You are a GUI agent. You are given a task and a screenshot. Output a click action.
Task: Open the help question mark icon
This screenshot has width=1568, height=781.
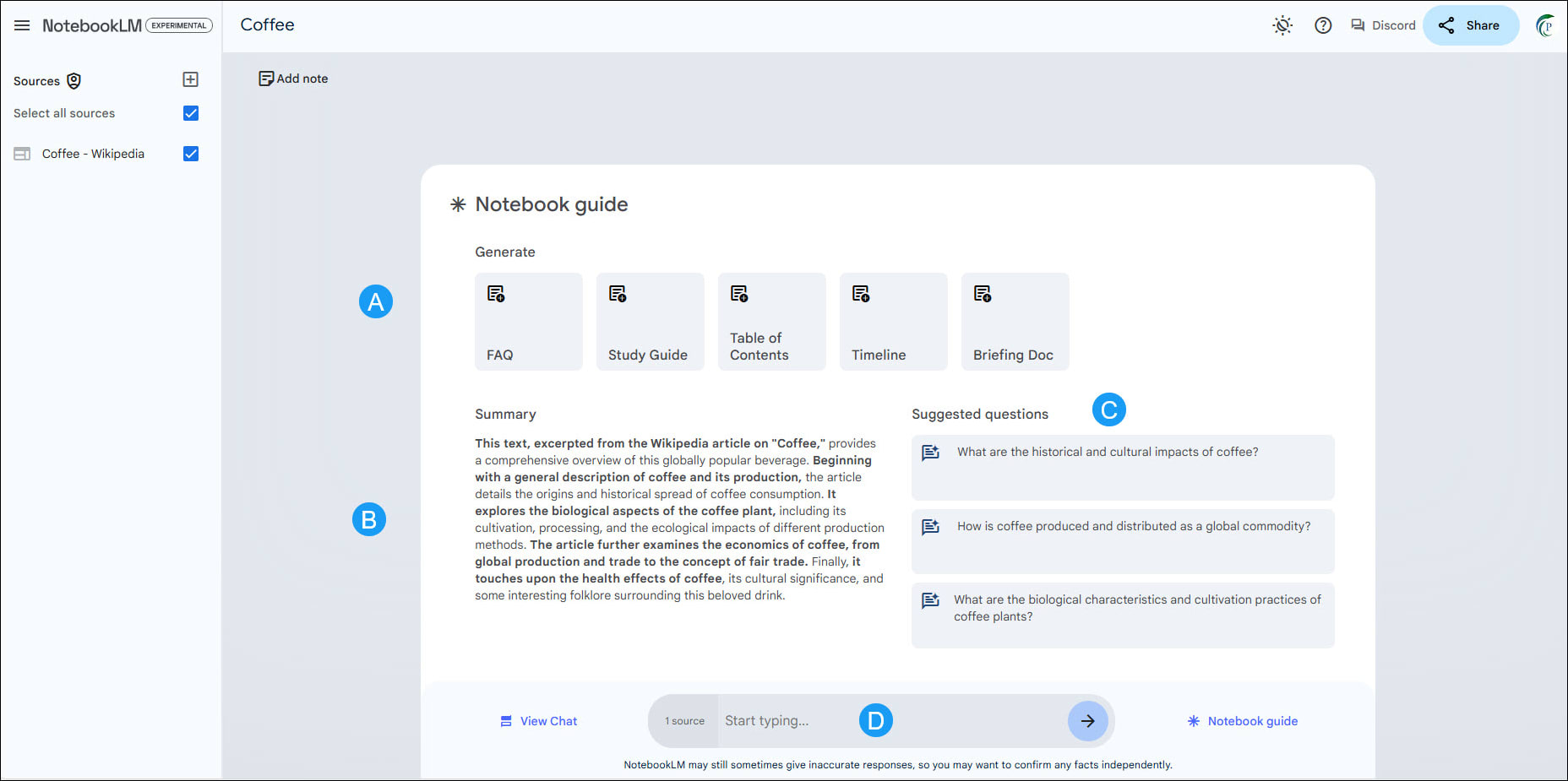(1323, 25)
